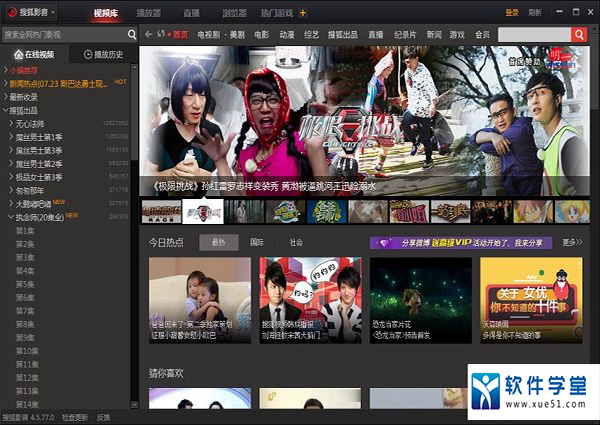600x425 pixels.
Task: Click the 更多>> link
Action: click(x=572, y=243)
